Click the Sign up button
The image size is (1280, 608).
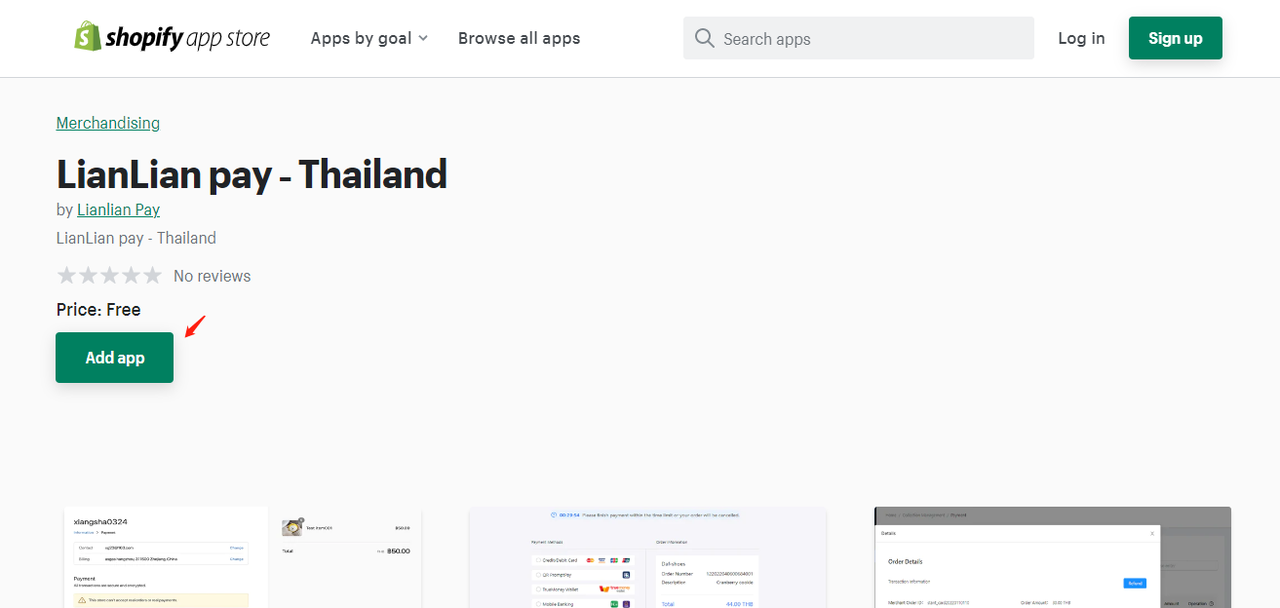tap(1175, 38)
